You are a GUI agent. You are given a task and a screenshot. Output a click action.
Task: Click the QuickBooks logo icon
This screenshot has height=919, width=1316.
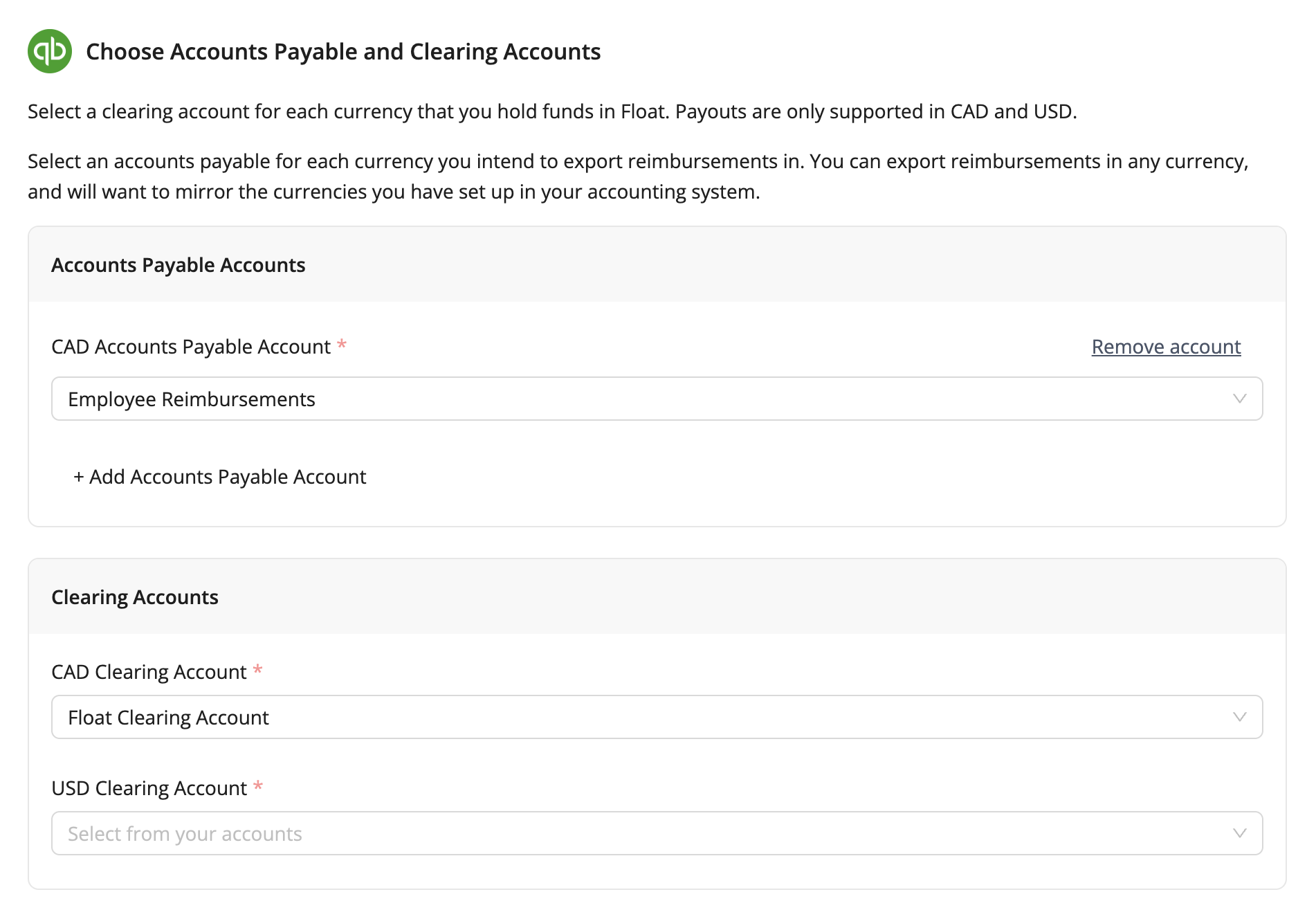click(x=50, y=51)
